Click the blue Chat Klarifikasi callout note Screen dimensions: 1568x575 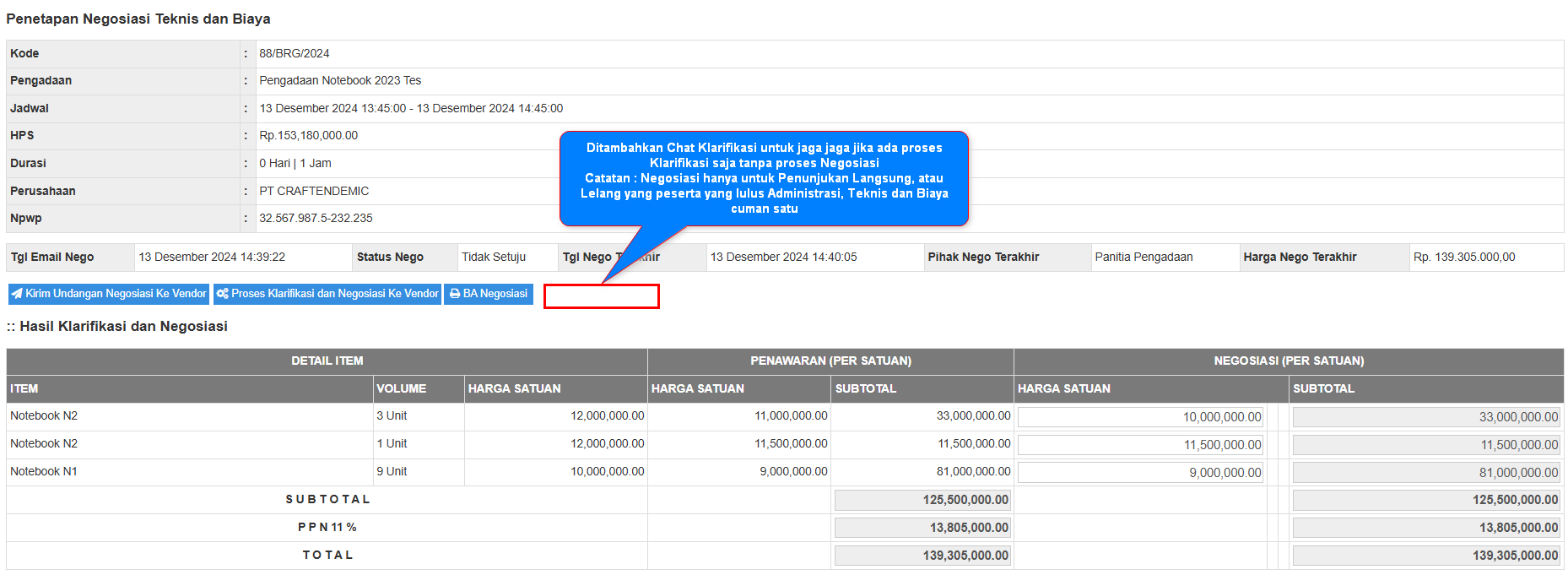point(764,178)
